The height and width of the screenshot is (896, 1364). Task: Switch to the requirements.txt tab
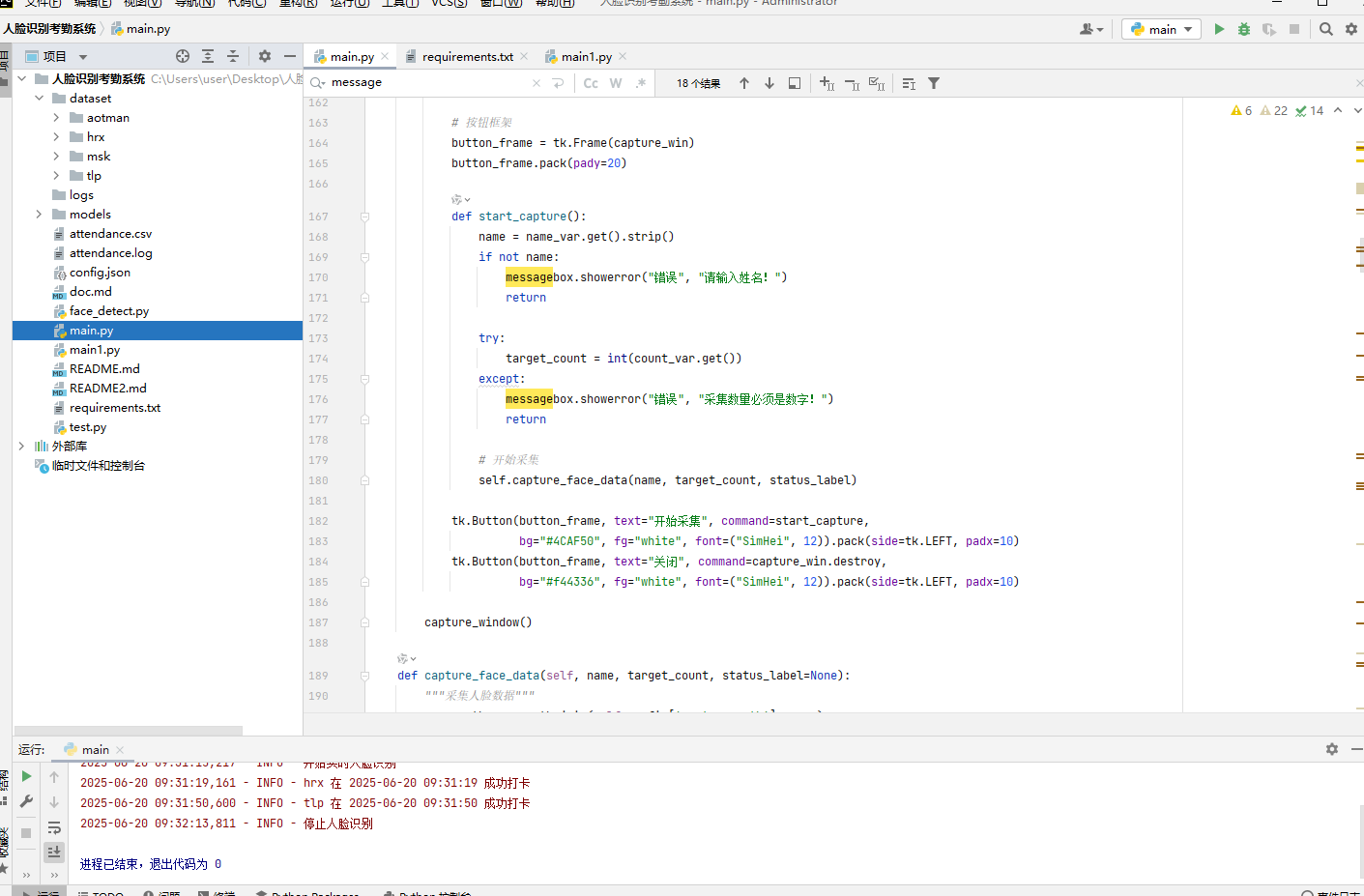[467, 56]
